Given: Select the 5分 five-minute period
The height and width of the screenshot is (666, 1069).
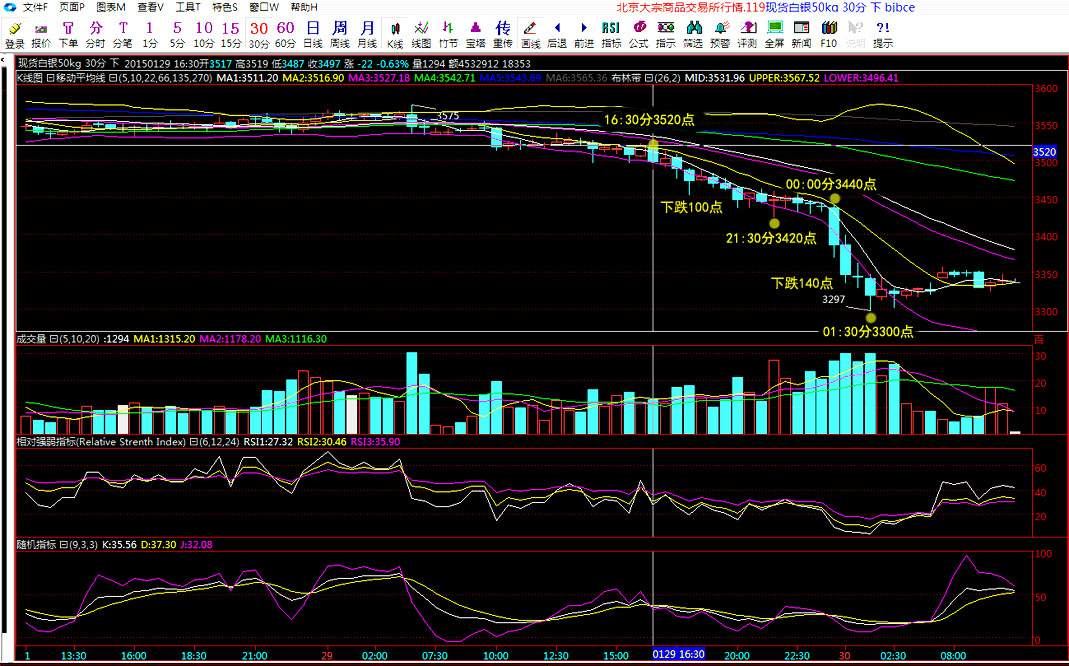Looking at the screenshot, I should tap(177, 35).
